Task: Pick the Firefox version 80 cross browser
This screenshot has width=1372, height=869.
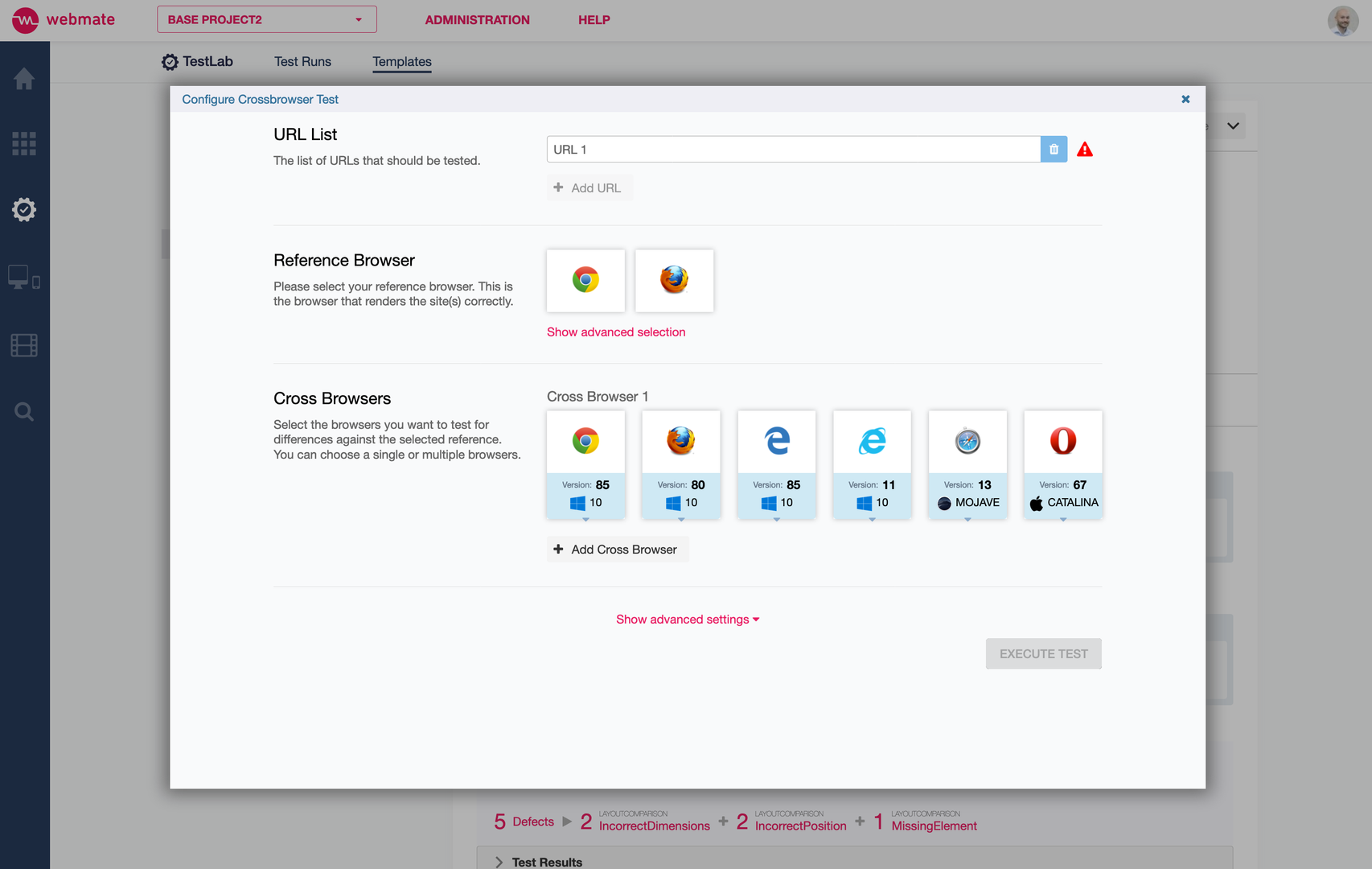Action: (x=681, y=464)
